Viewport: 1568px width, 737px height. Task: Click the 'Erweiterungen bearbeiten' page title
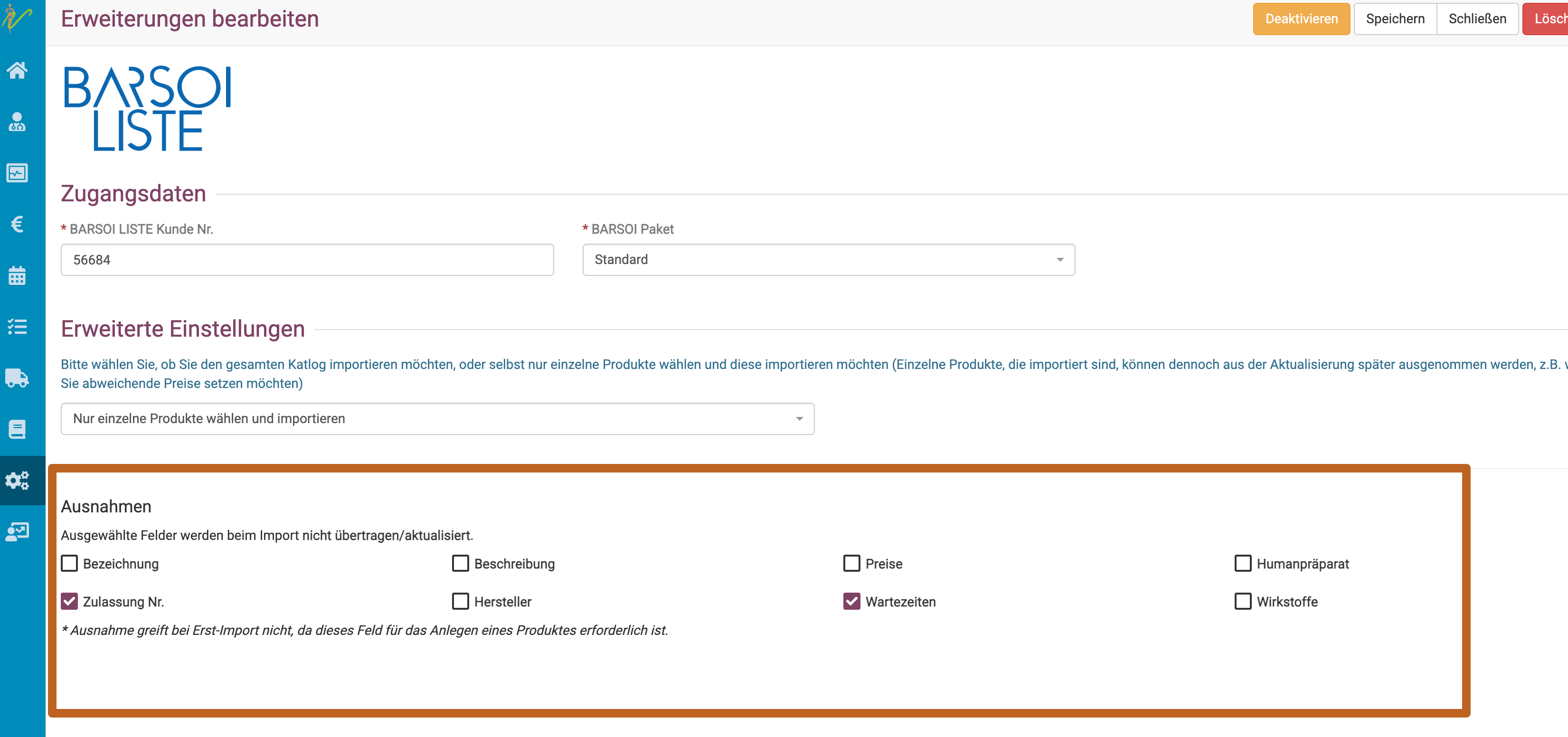point(190,19)
